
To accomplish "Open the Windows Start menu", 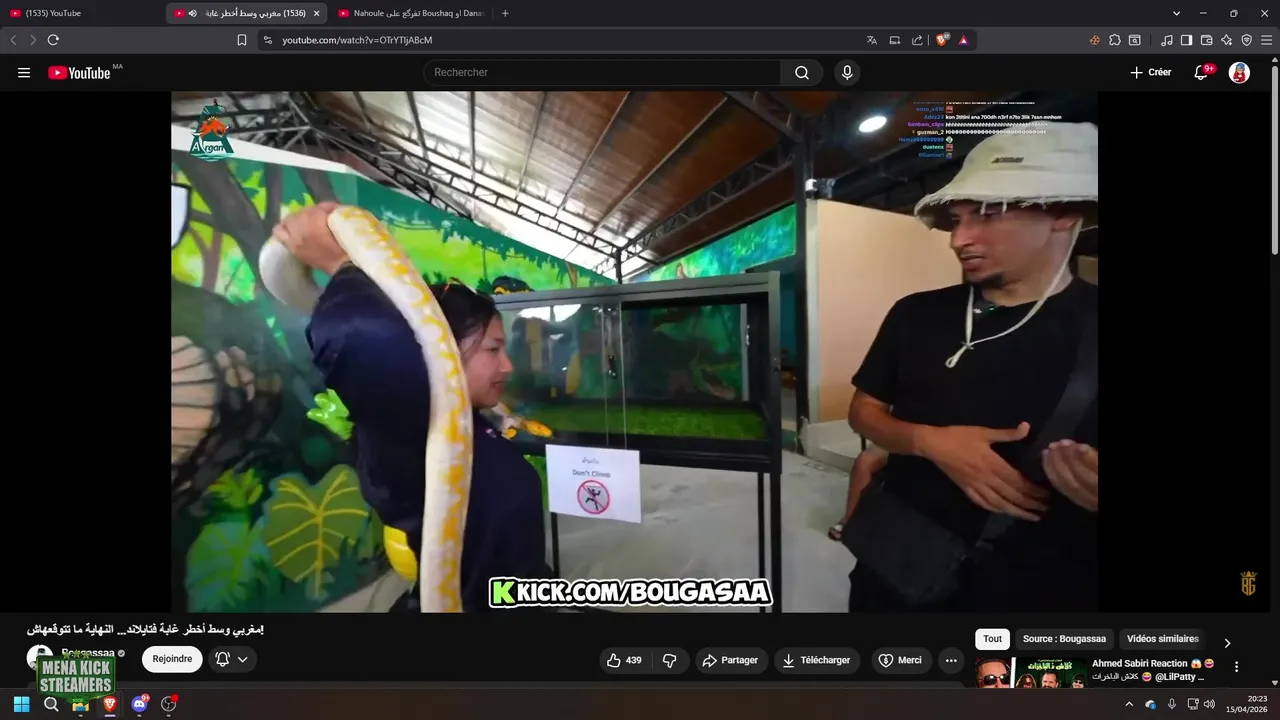I will click(21, 704).
